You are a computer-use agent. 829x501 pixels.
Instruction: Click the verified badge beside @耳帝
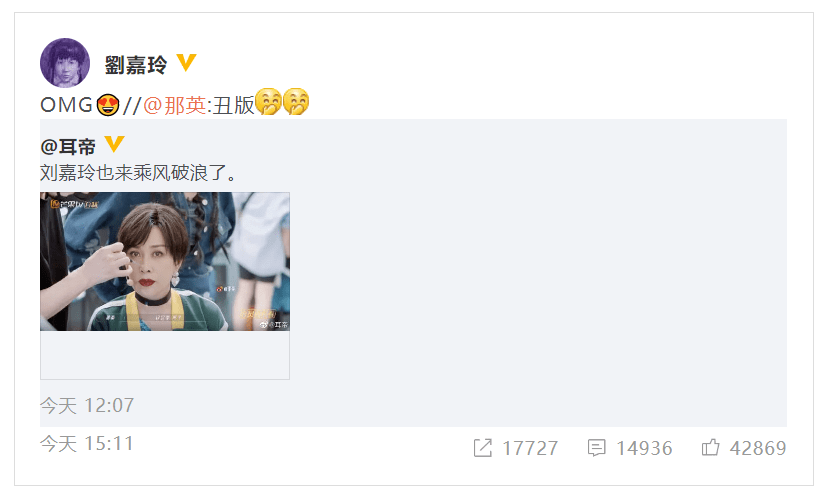[114, 144]
